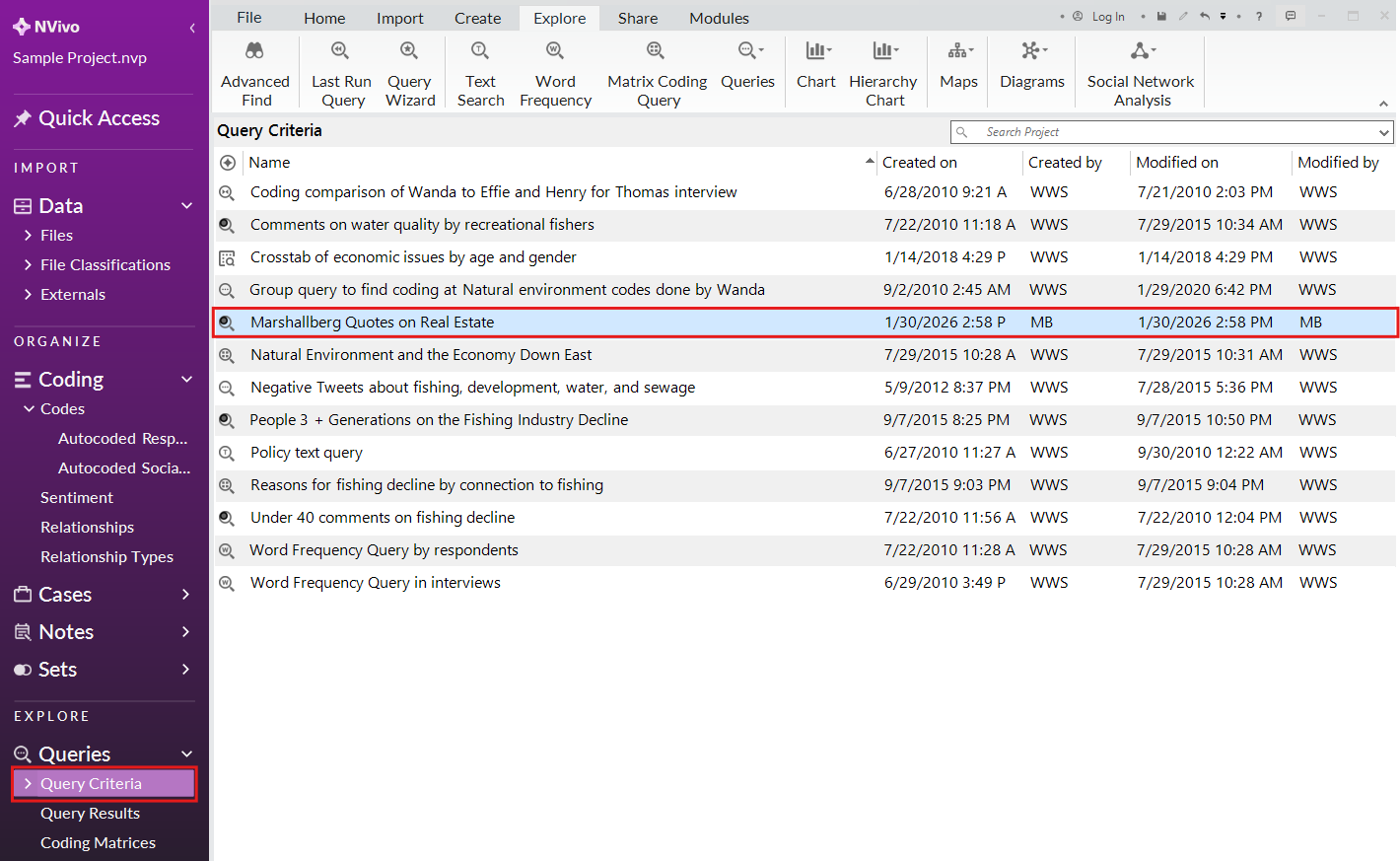Collapse the Queries section chevron
The image size is (1400, 861).
click(186, 754)
